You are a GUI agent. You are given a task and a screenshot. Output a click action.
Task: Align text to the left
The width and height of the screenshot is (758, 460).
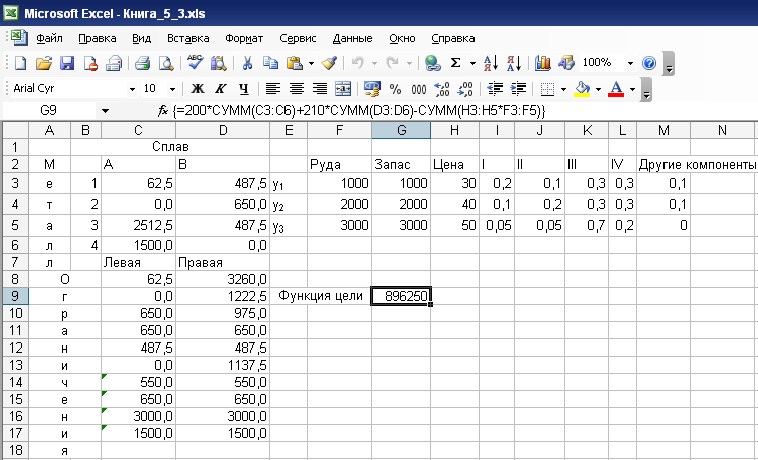coord(273,89)
